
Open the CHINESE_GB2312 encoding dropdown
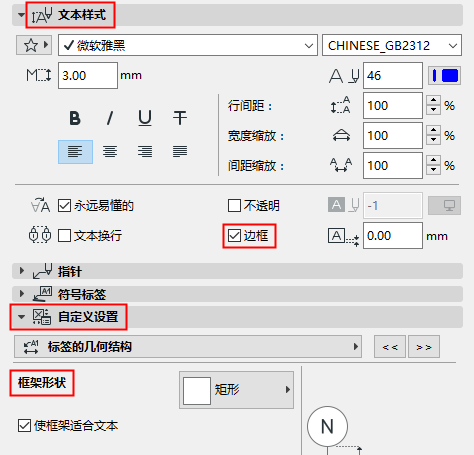[392, 45]
